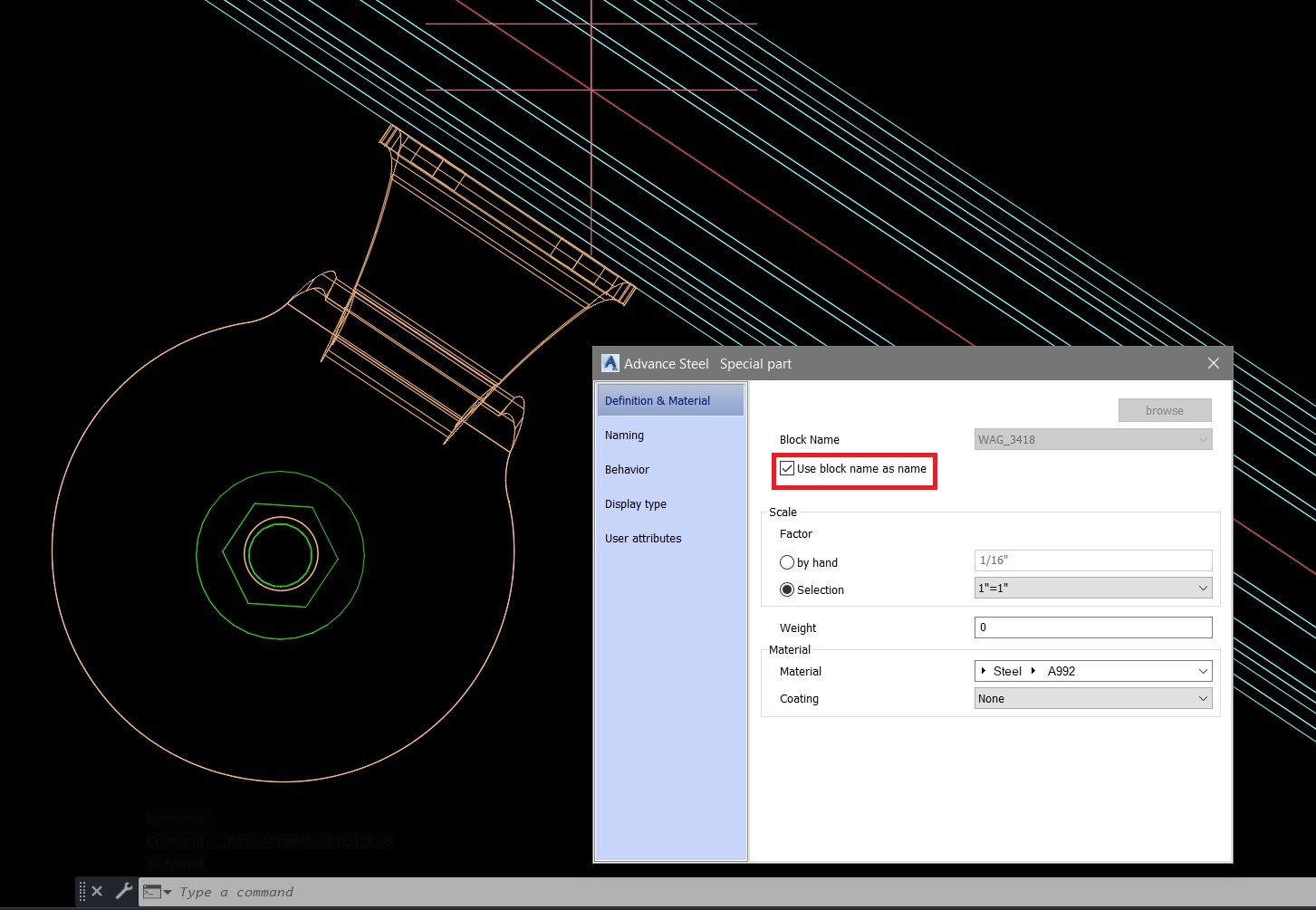Viewport: 1316px width, 910px height.
Task: Open the Material dropdown showing Steel A992
Action: tap(1202, 671)
